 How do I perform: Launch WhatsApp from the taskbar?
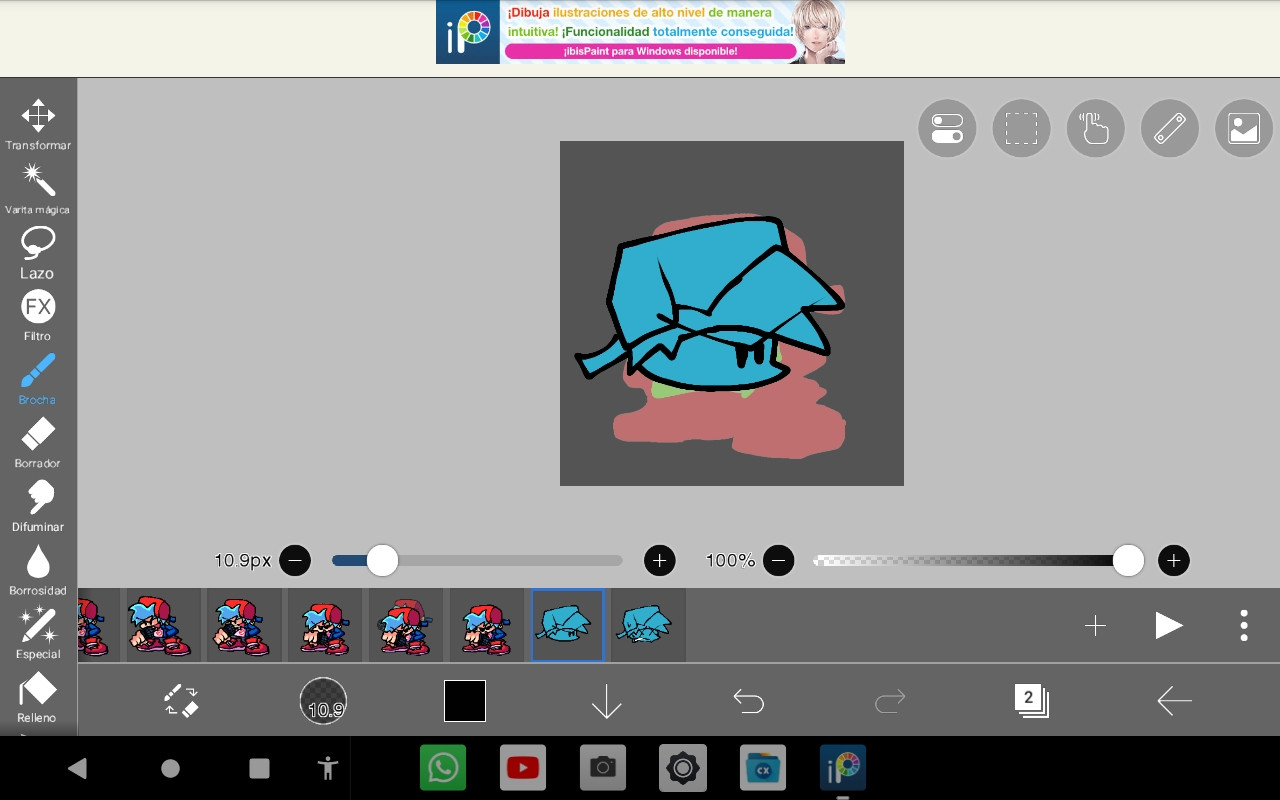coord(443,768)
